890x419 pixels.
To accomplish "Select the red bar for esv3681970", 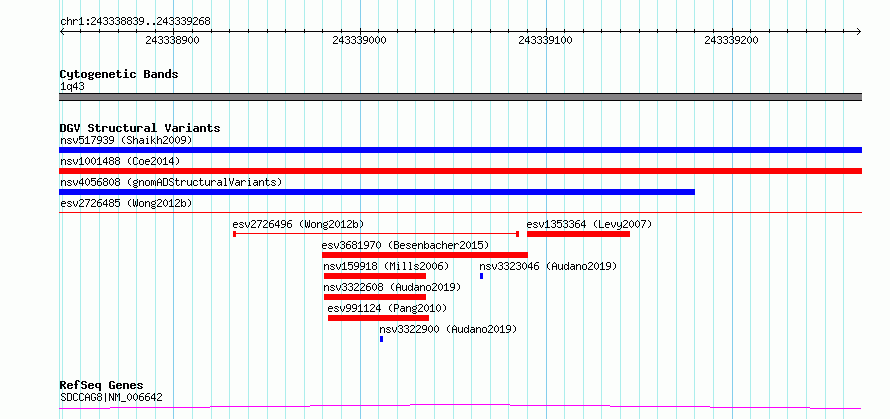I will click(425, 255).
